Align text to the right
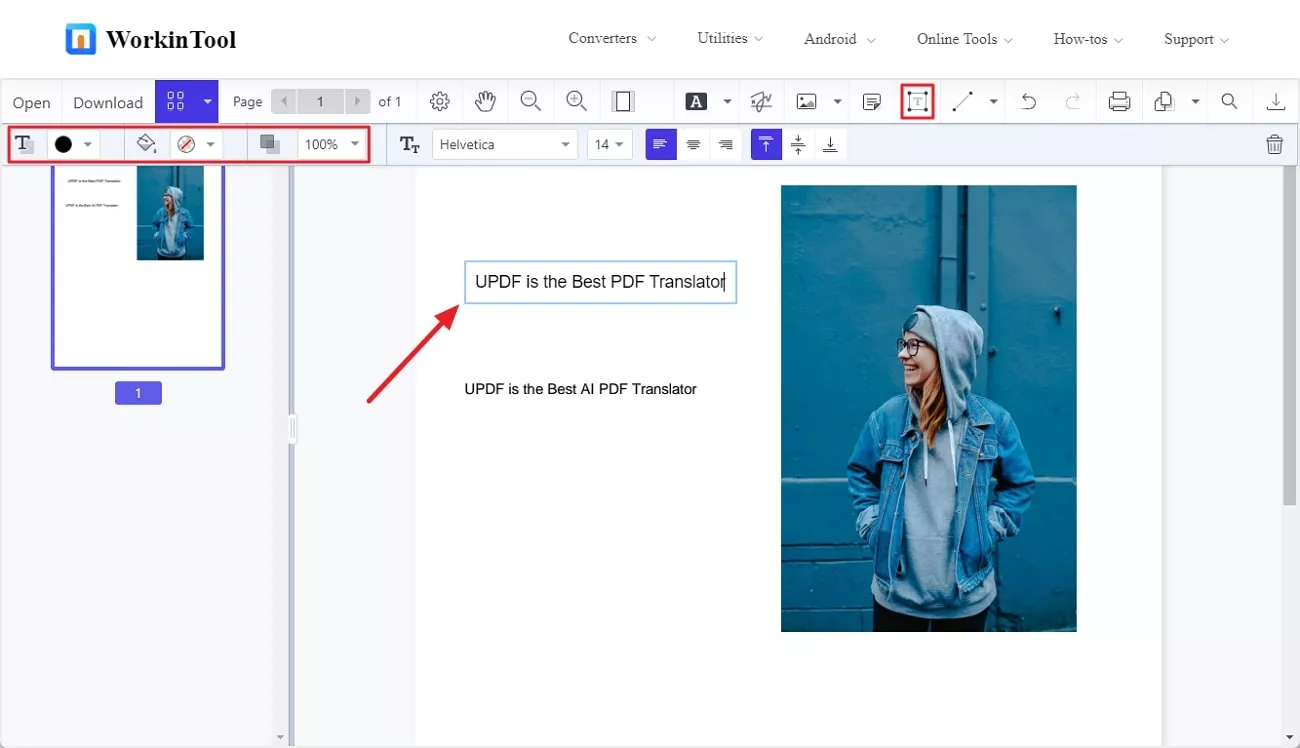The height and width of the screenshot is (748, 1300). [725, 145]
